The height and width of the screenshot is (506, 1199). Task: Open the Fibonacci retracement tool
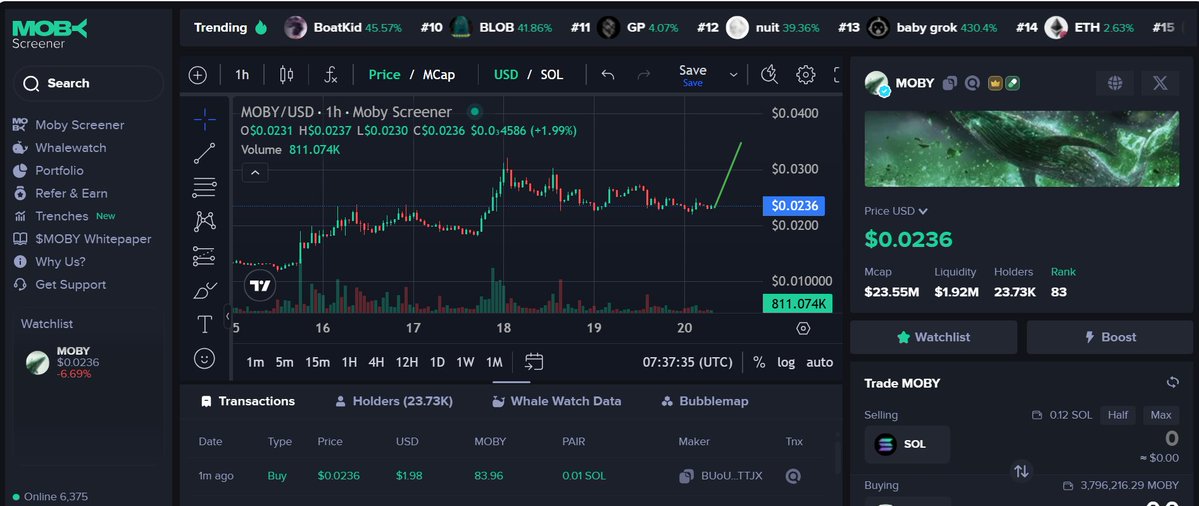point(204,187)
